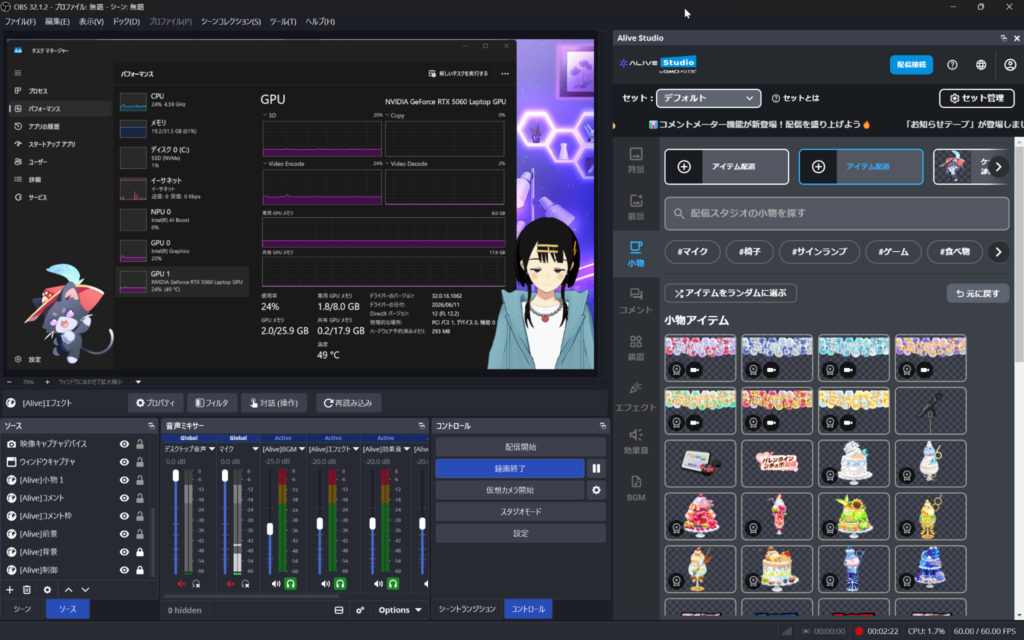Expand the [Alive]エフェクト mixer channel menu
The width and height of the screenshot is (1024, 640).
click(356, 449)
